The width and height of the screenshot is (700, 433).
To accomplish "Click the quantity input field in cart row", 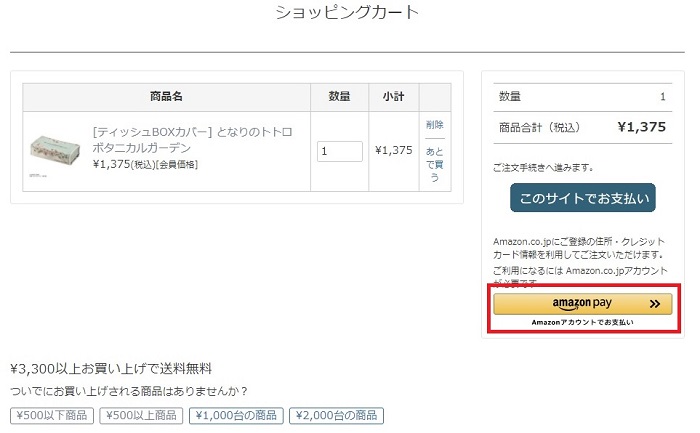I will pos(340,151).
